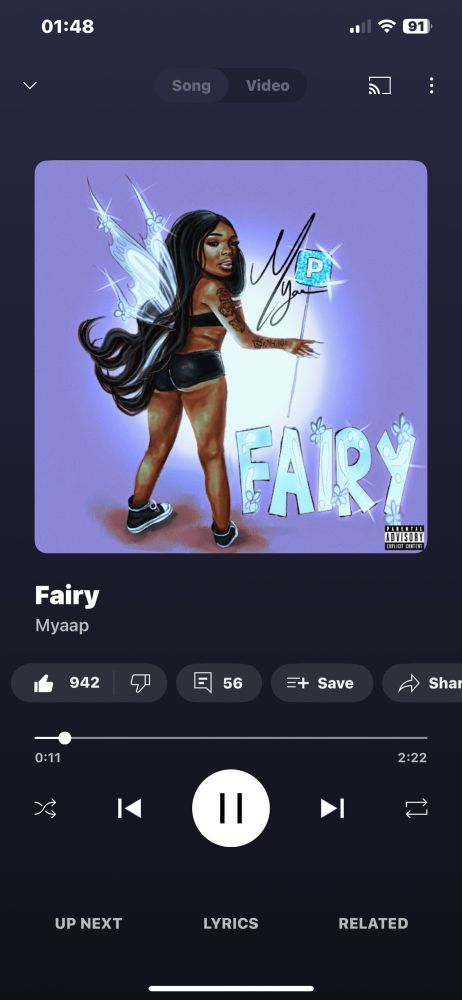462x1000 pixels.
Task: Open the comments showing 56
Action: point(219,683)
